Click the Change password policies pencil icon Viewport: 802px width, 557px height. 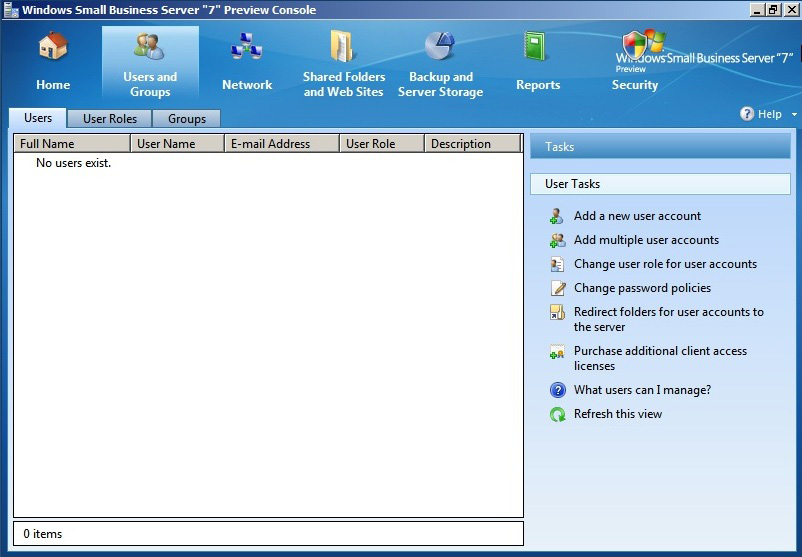click(558, 288)
